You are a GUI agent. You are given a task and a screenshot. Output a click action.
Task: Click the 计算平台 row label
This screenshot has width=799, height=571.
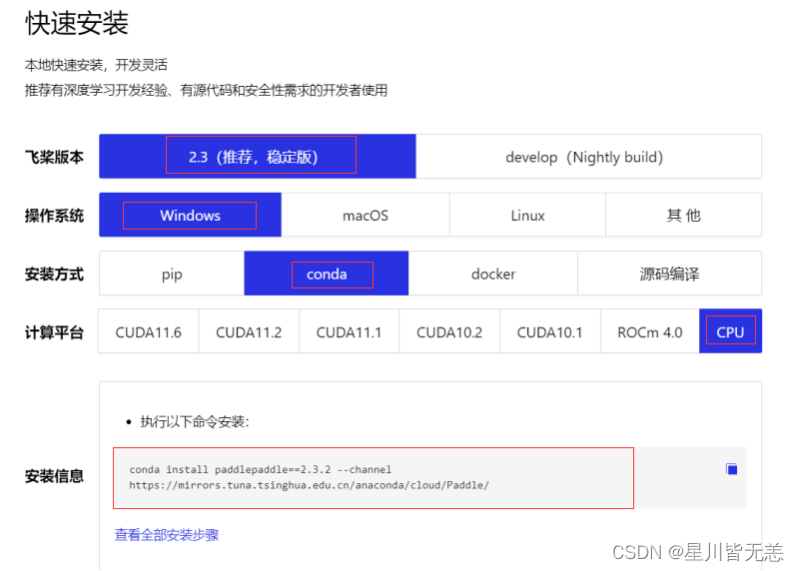[54, 333]
